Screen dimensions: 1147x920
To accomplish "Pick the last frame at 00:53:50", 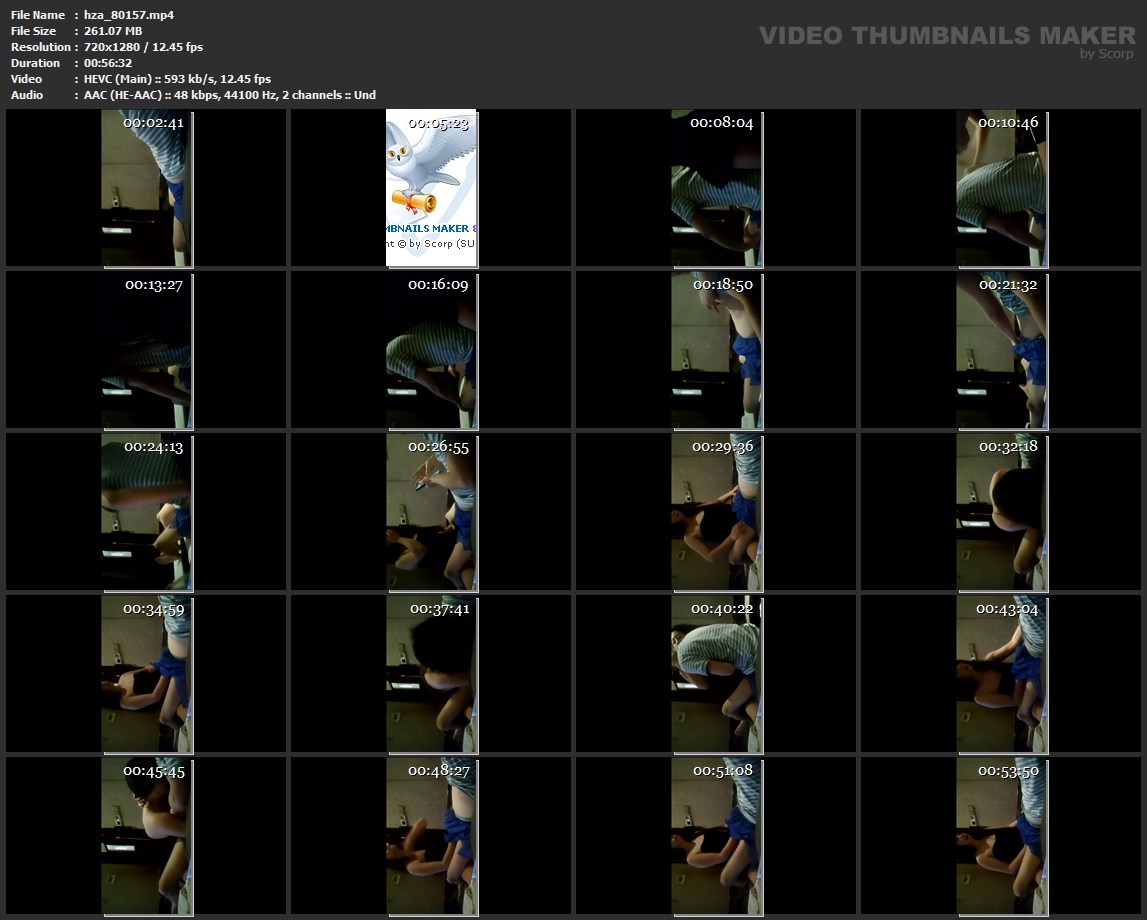I will click(1001, 836).
